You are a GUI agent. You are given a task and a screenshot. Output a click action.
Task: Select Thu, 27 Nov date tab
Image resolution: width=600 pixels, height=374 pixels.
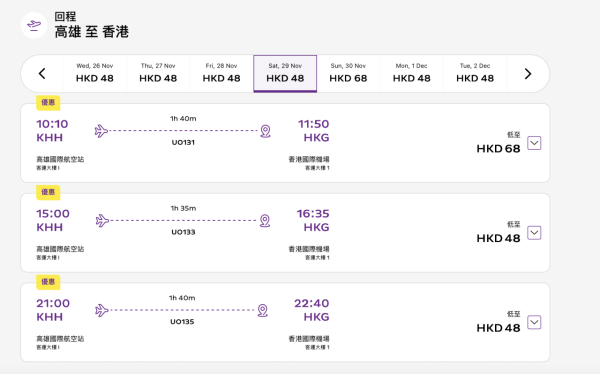tap(158, 73)
